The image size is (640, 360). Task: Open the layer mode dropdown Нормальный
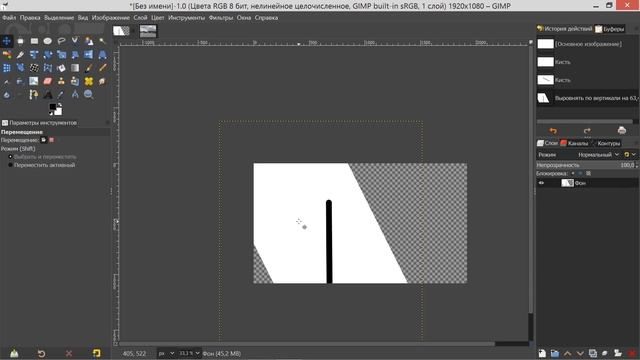(599, 155)
